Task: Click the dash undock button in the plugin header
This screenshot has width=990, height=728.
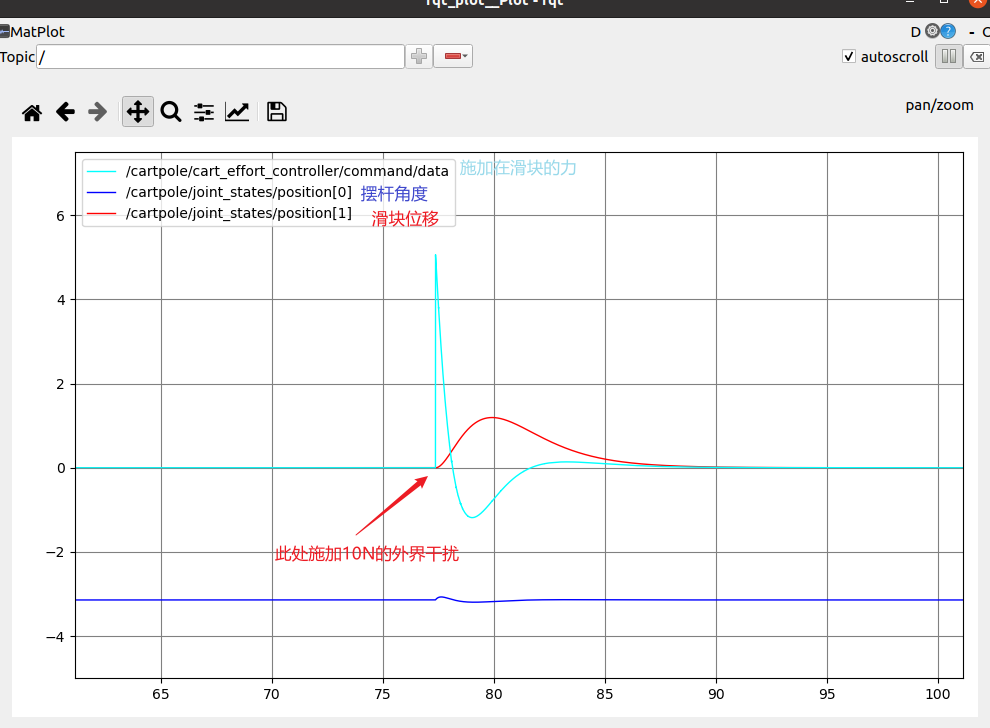Action: 972,32
